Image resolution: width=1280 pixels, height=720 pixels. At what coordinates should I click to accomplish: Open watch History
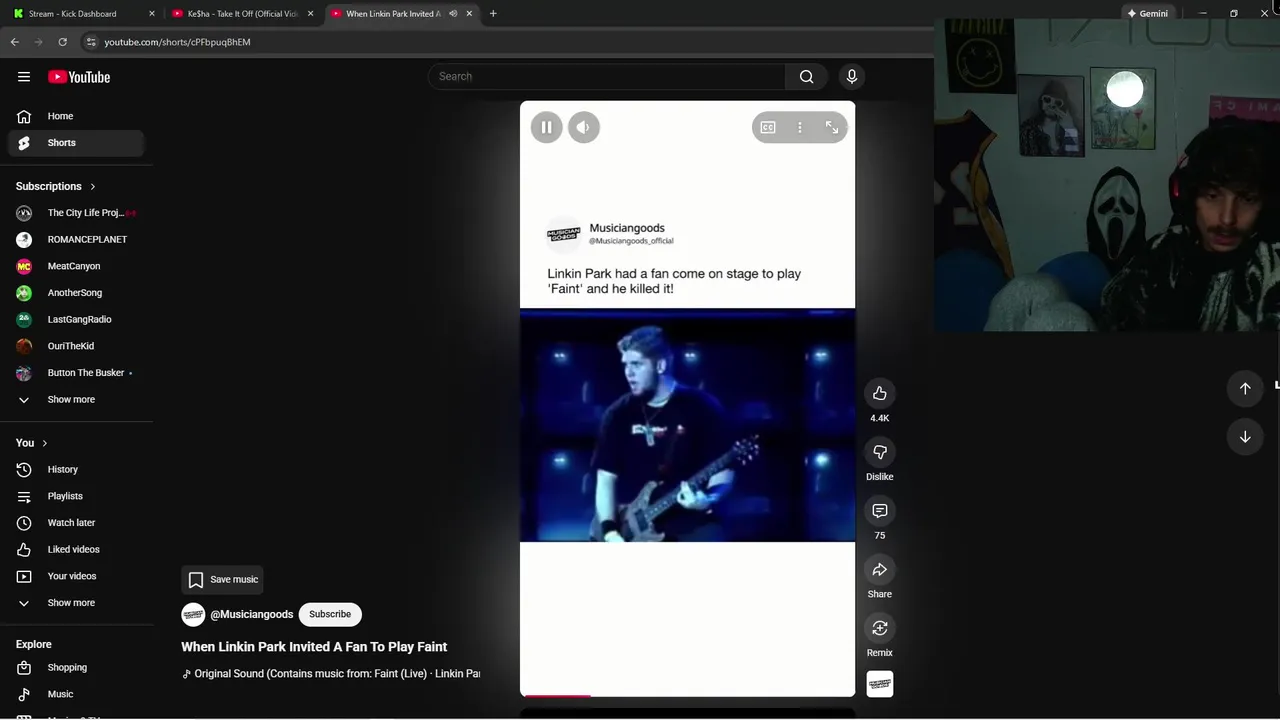[x=76, y=469]
